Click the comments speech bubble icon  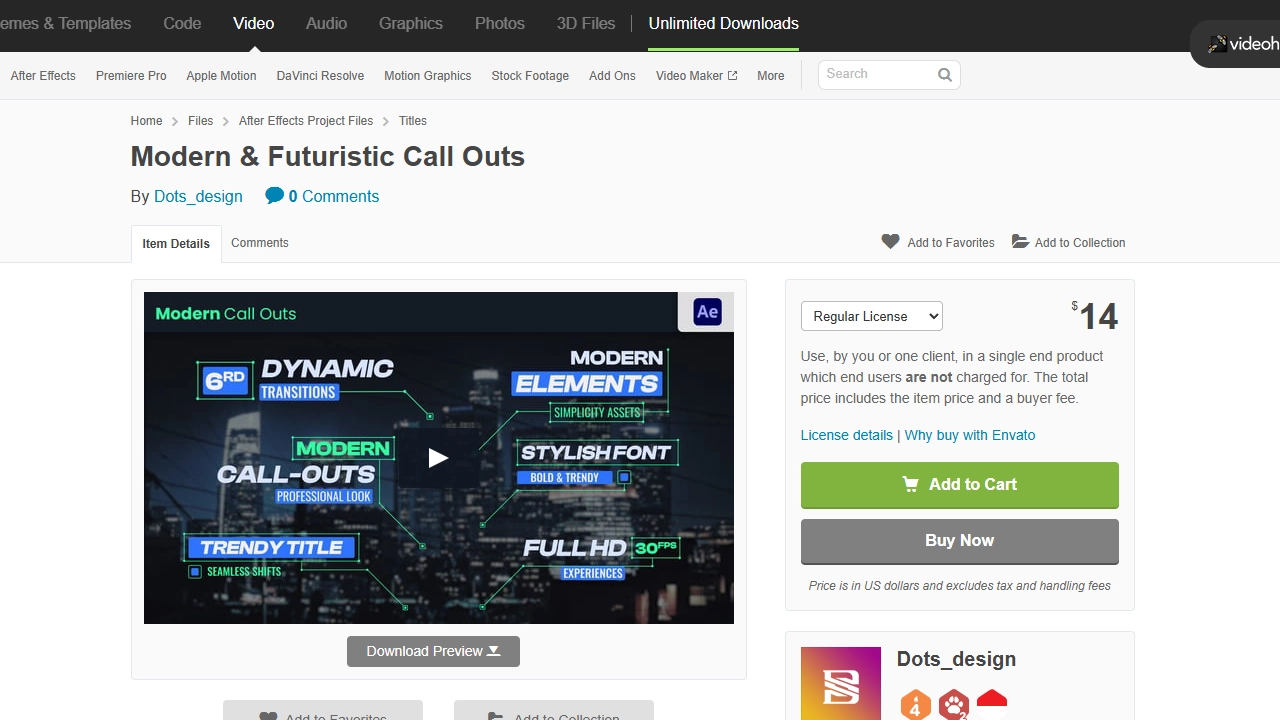tap(274, 196)
